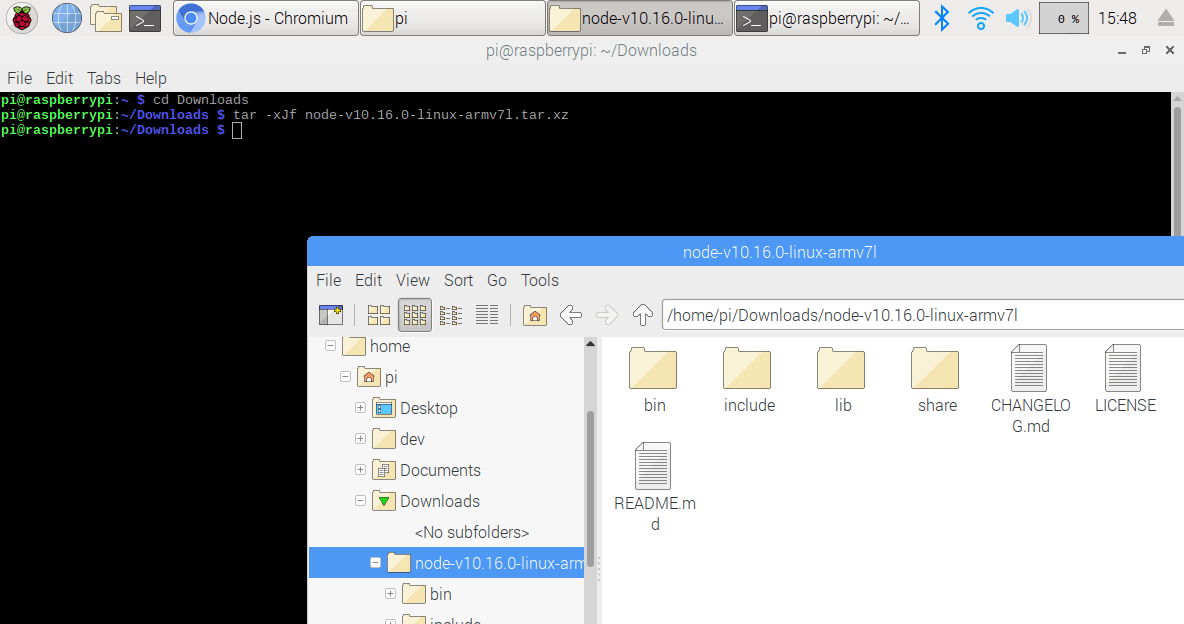
Task: Select pi in the folder tree
Action: point(391,378)
